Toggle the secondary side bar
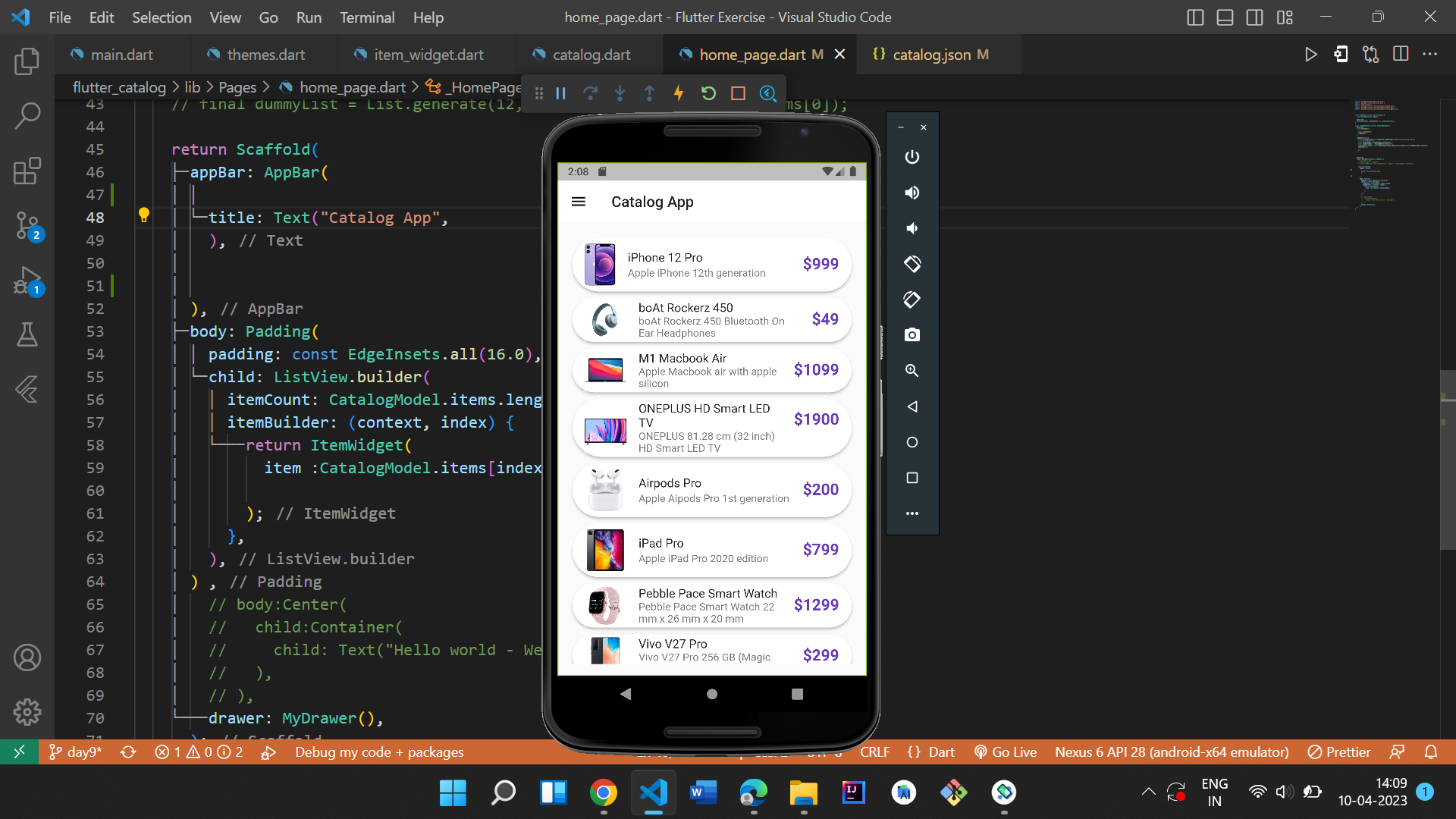The height and width of the screenshot is (819, 1456). (x=1255, y=17)
